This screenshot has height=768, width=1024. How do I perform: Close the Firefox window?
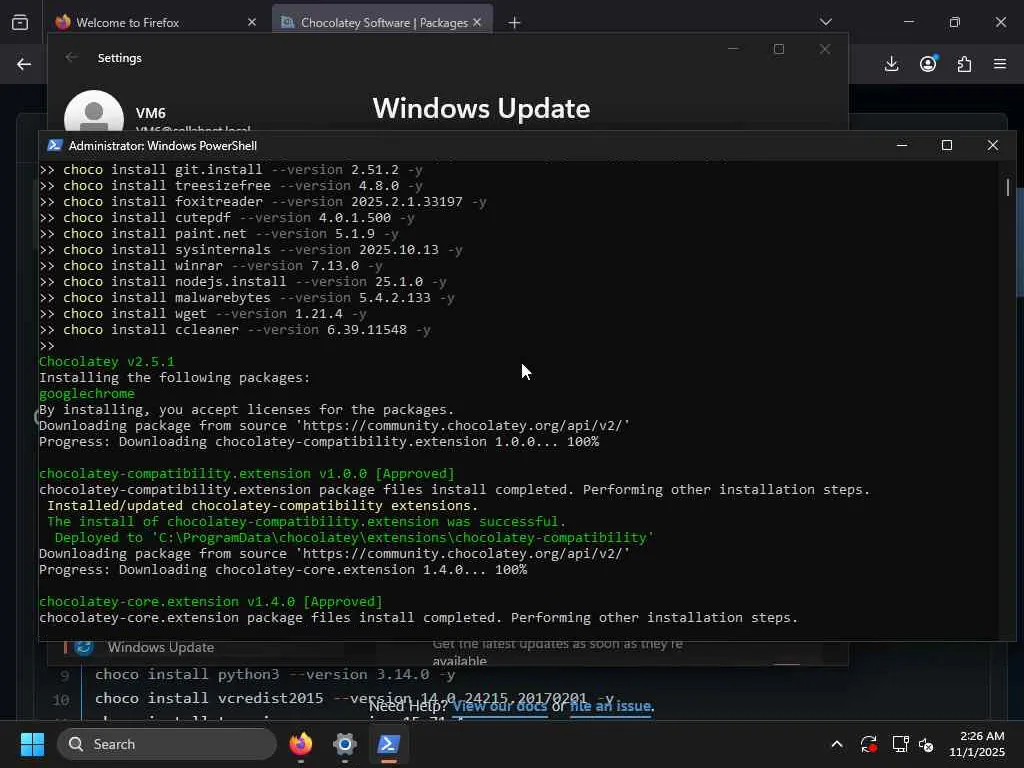1000,22
